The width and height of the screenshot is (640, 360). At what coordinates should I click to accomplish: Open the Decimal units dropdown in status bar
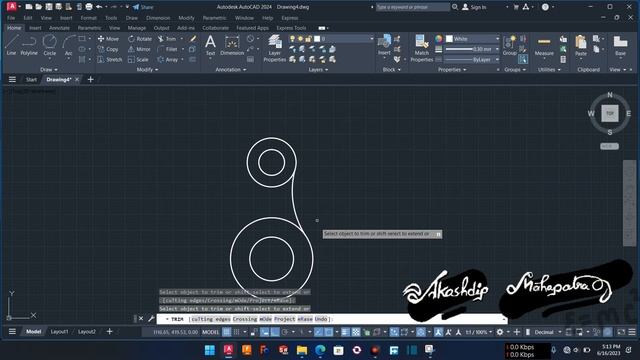(548, 332)
